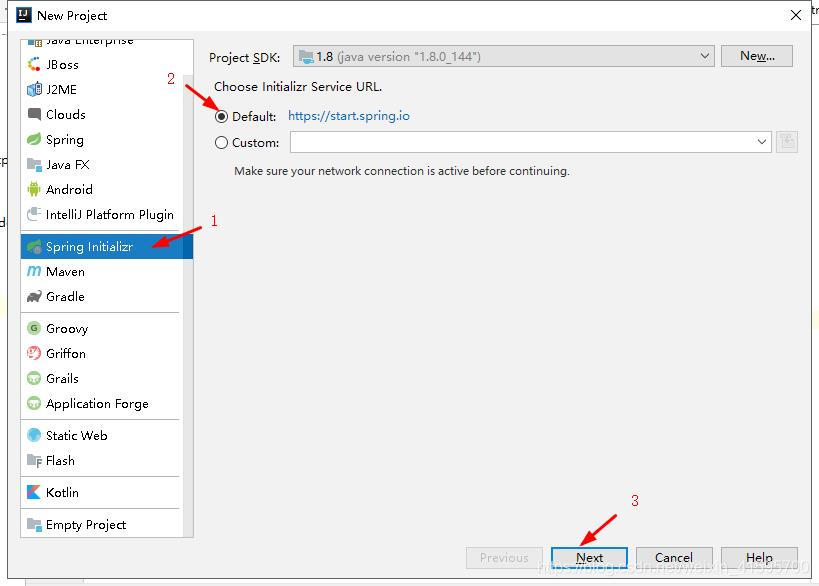Click the Static Web globe icon

point(34,435)
